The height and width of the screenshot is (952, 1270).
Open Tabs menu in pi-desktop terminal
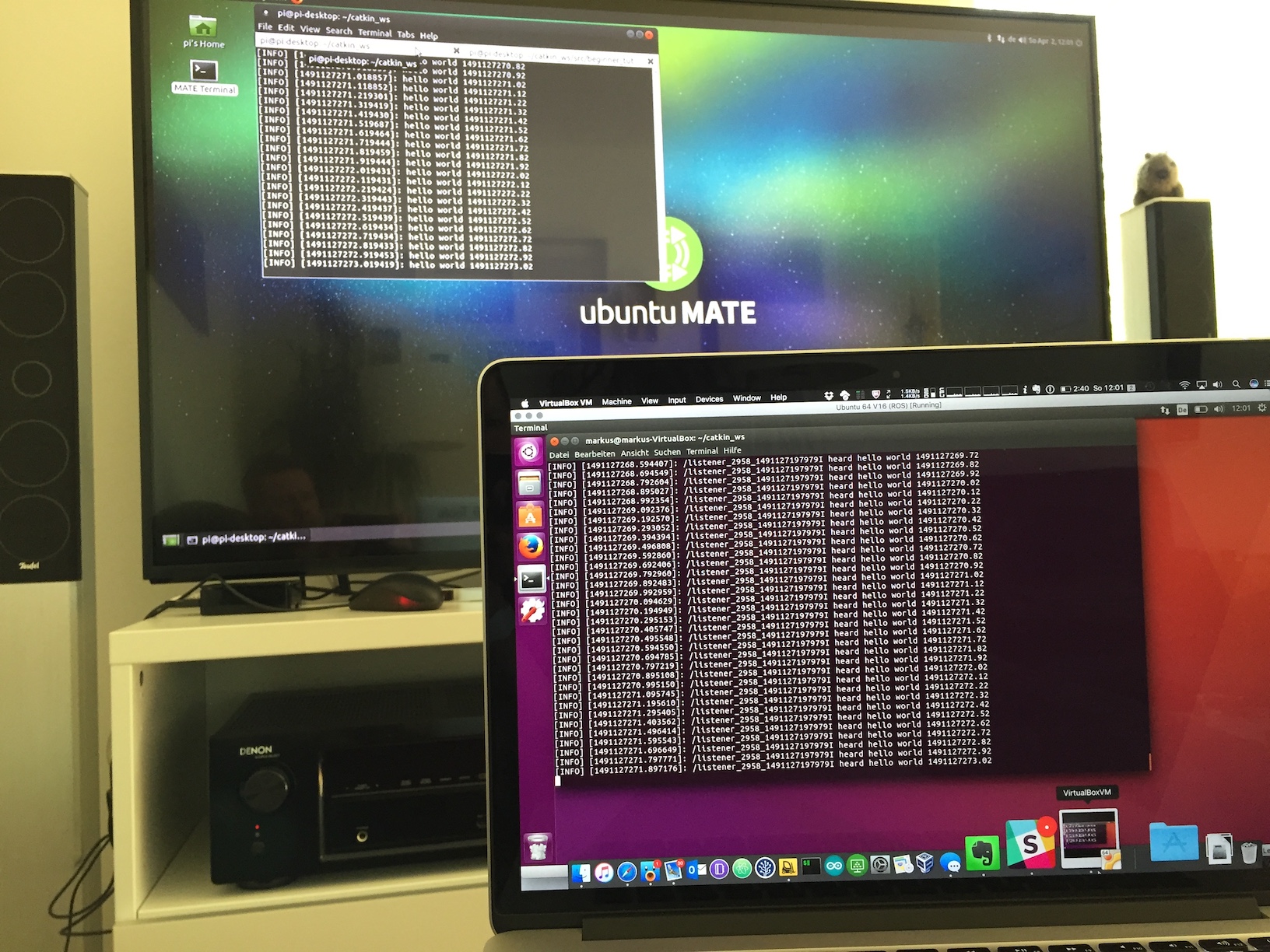click(406, 34)
